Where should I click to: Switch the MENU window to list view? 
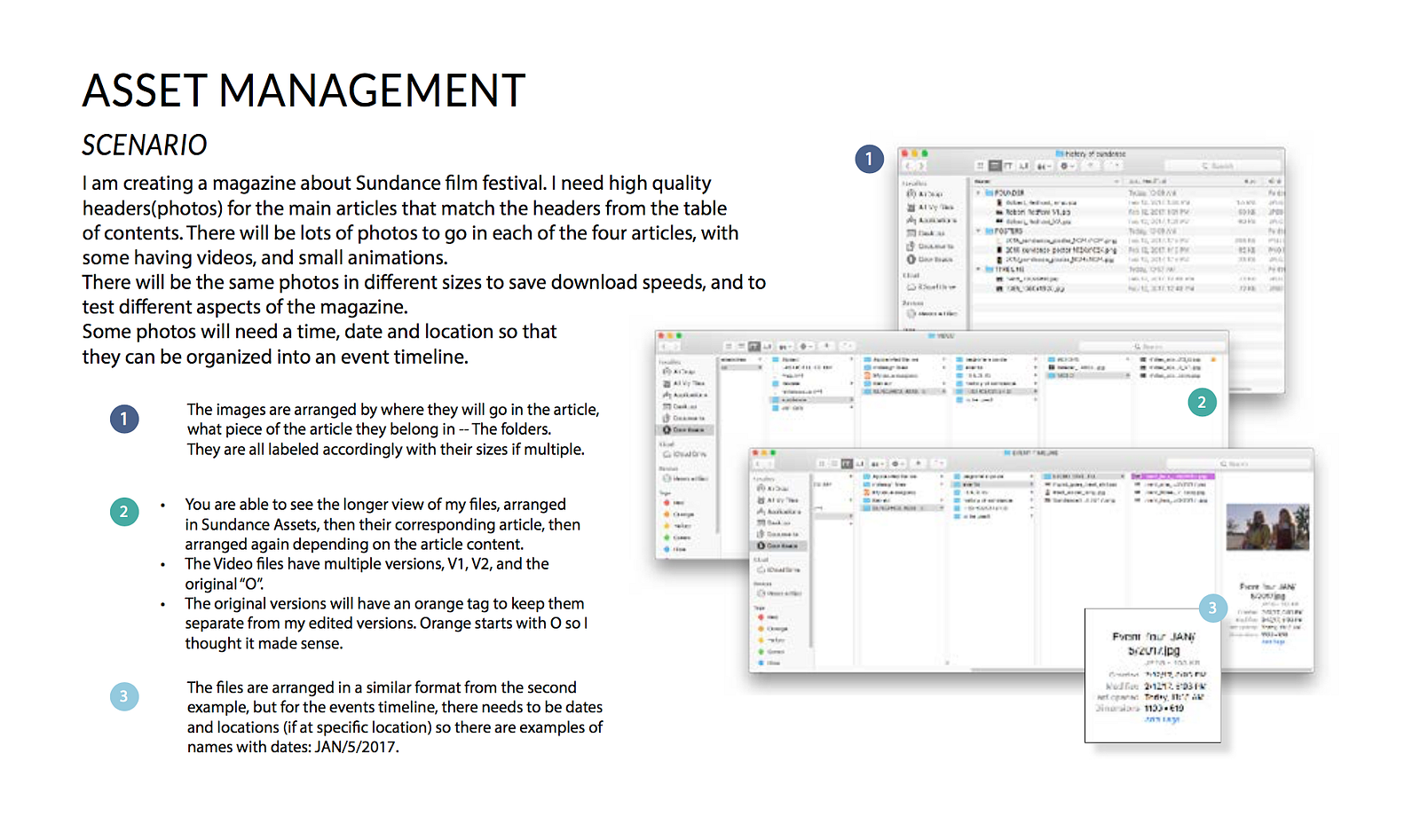tap(742, 346)
